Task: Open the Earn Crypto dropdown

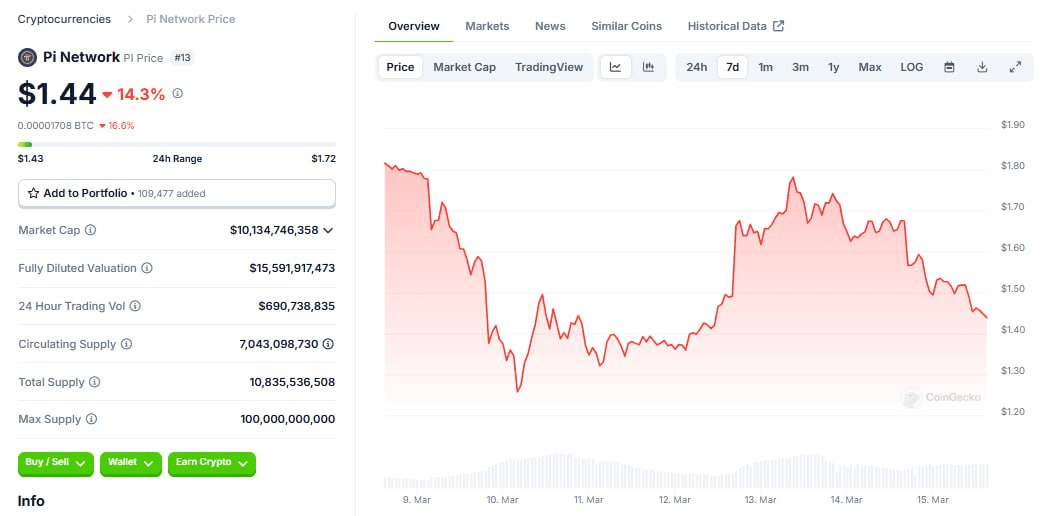Action: [x=211, y=462]
